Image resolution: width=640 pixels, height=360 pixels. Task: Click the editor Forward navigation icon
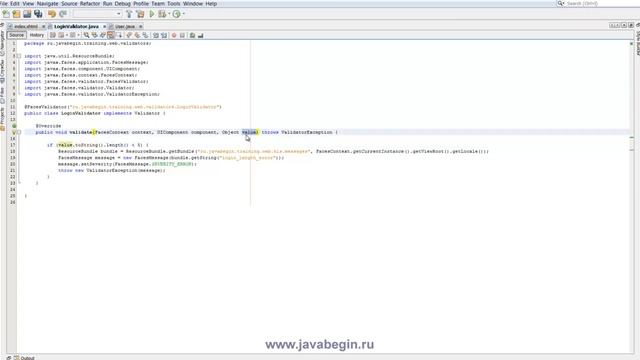click(73, 36)
